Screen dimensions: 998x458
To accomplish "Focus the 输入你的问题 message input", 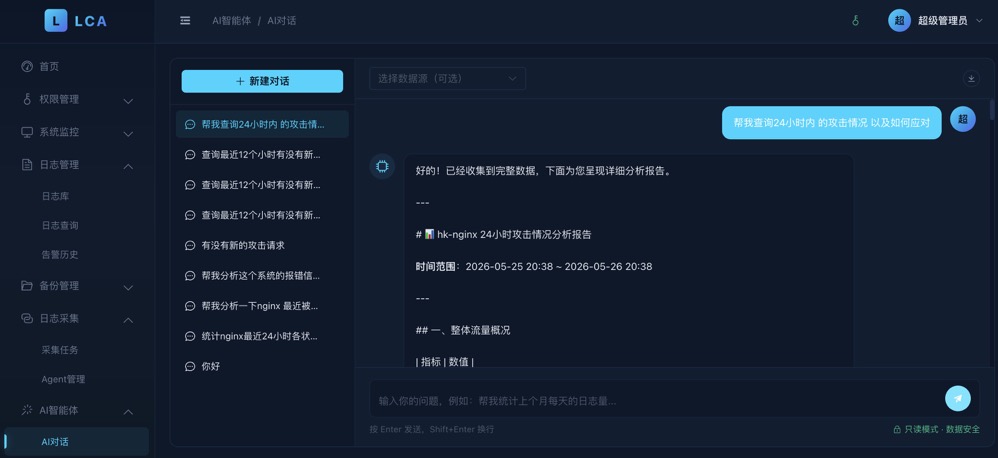I will pyautogui.click(x=656, y=401).
